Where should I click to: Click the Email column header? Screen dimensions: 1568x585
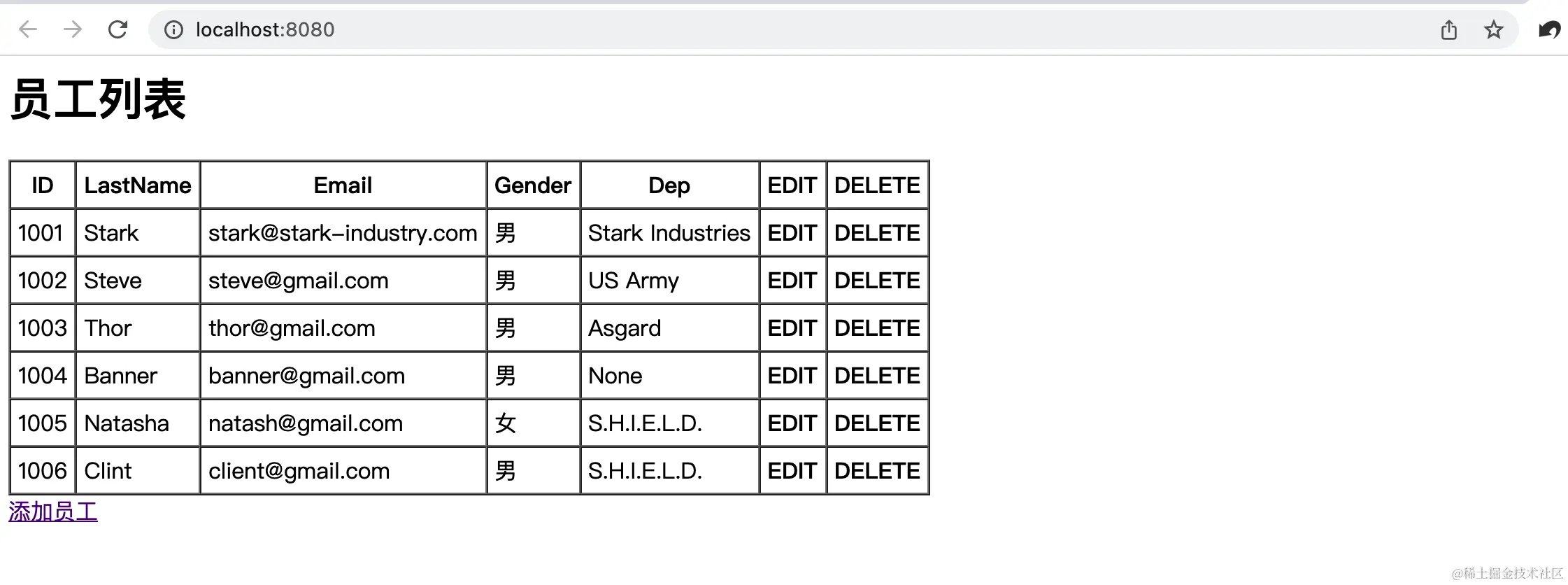coord(343,185)
